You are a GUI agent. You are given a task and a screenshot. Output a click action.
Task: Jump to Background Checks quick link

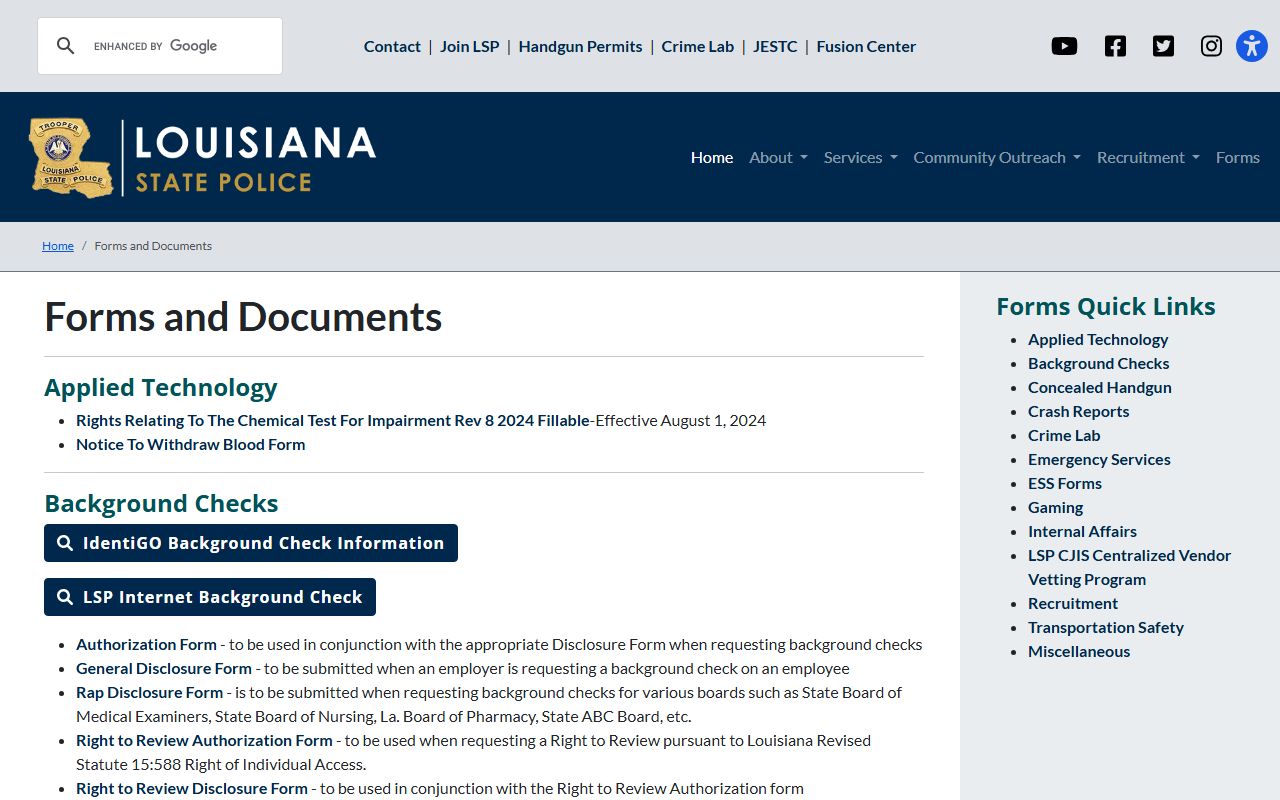[x=1099, y=363]
